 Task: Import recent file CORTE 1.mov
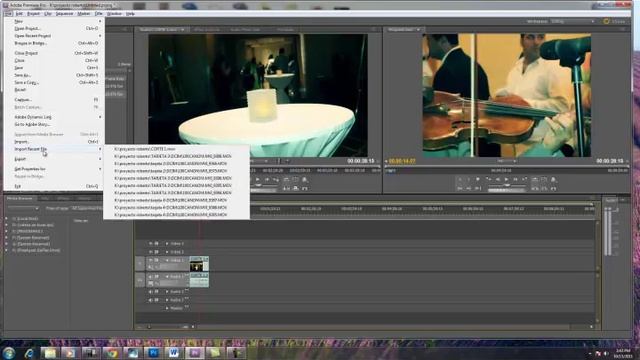pos(176,149)
